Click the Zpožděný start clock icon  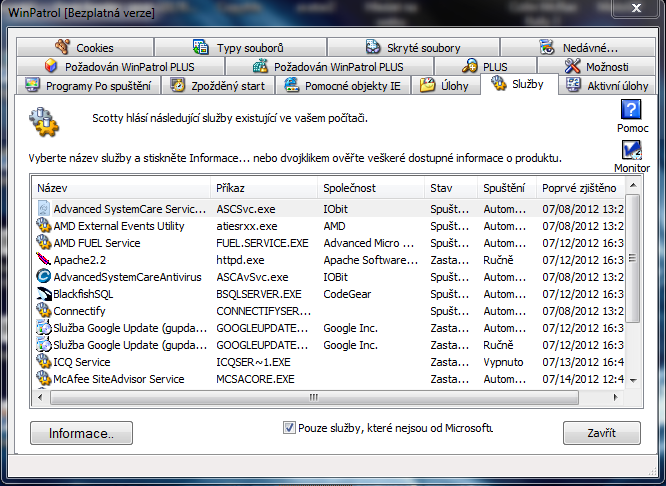178,85
